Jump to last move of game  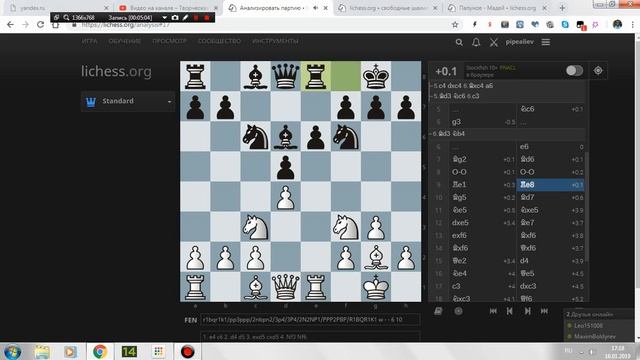click(544, 311)
